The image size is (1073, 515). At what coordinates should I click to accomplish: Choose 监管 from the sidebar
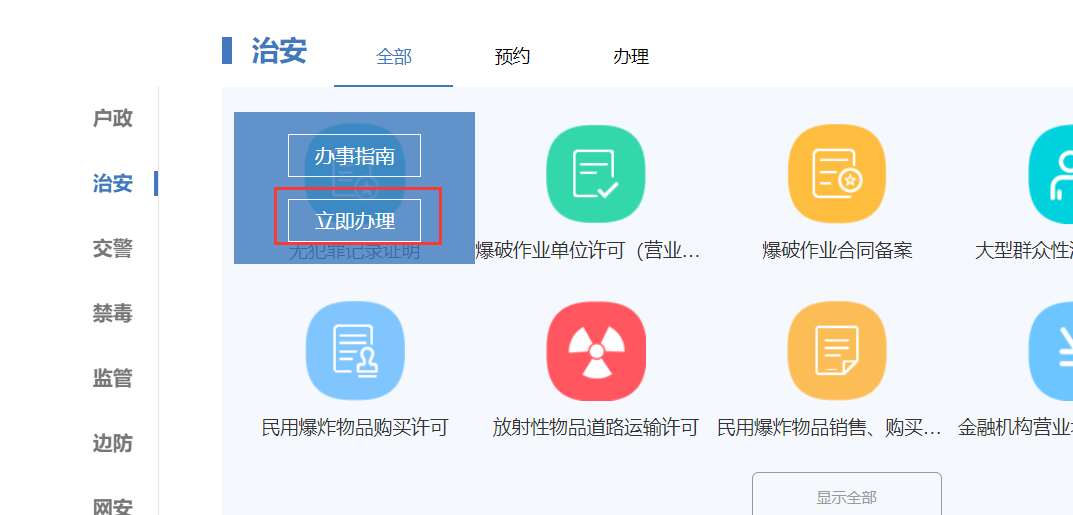pos(112,379)
